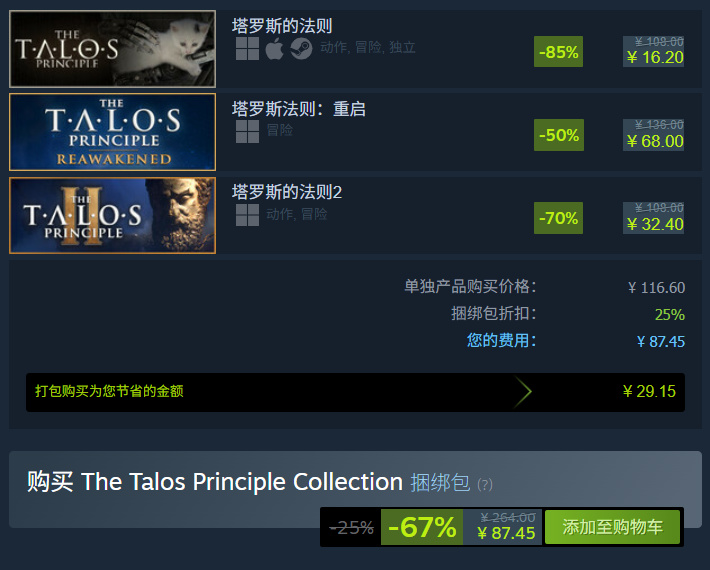Click the SteamOS icon for 塔罗斯的法则
The height and width of the screenshot is (570, 710).
click(301, 49)
